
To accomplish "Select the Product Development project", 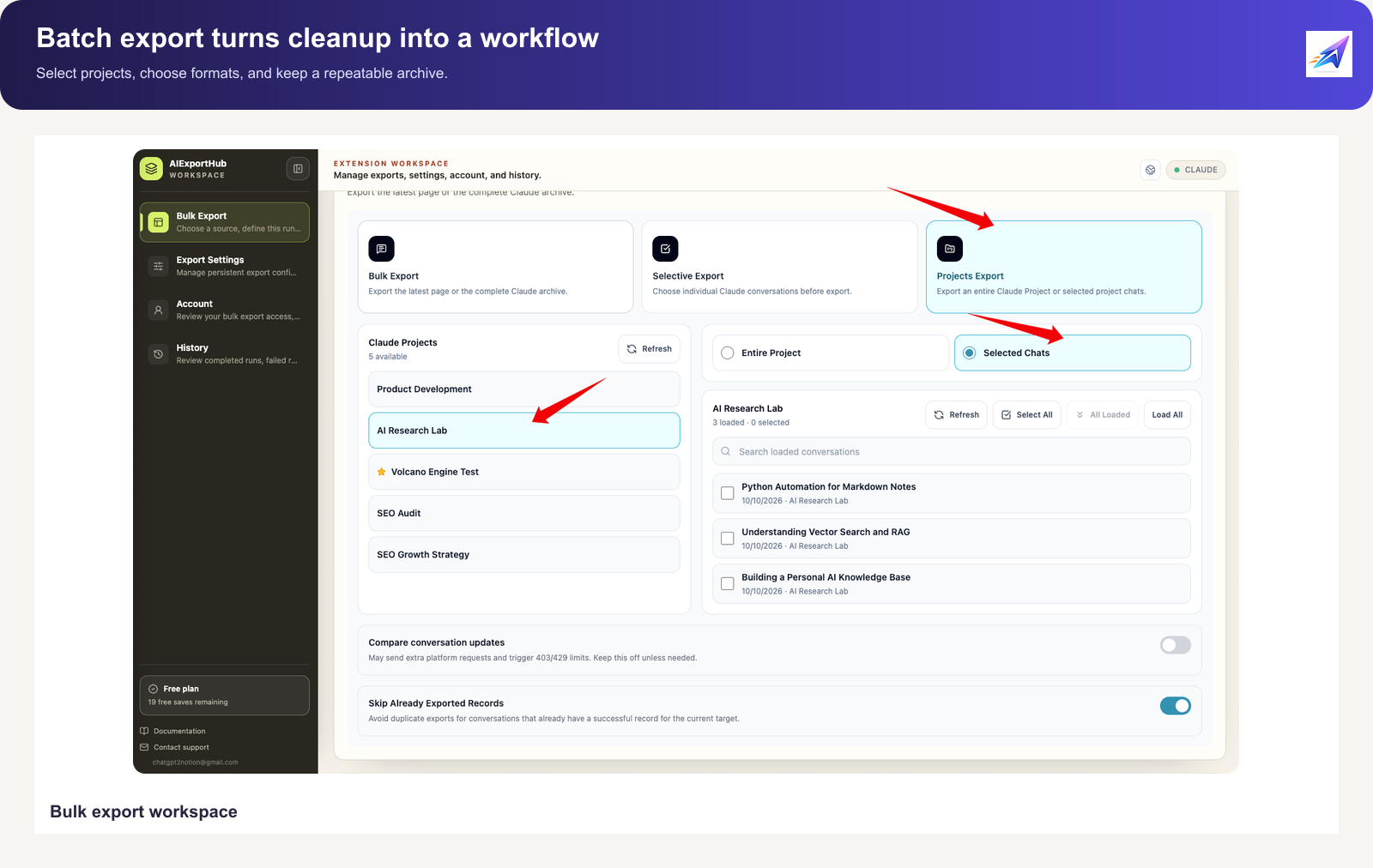I will [x=524, y=389].
